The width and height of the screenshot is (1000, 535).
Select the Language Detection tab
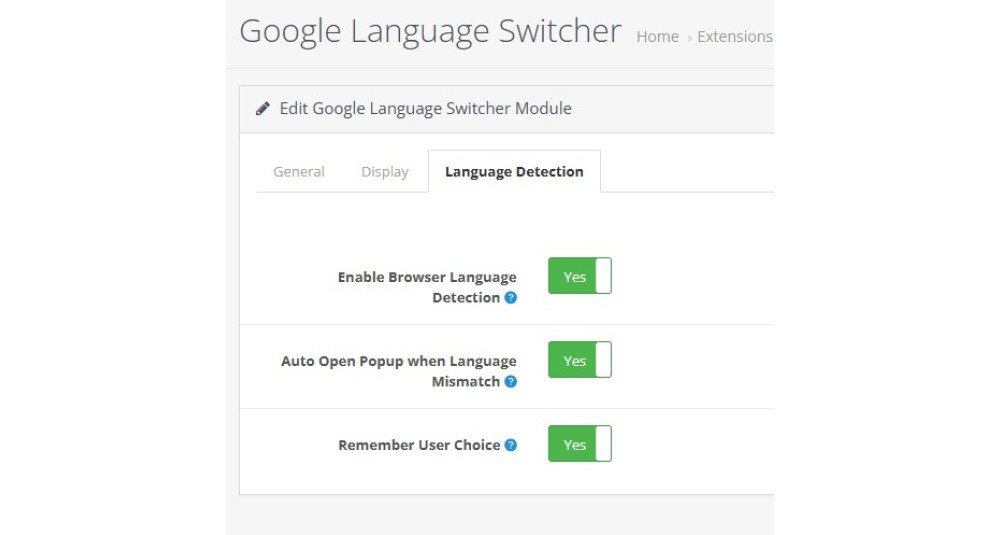pyautogui.click(x=514, y=172)
